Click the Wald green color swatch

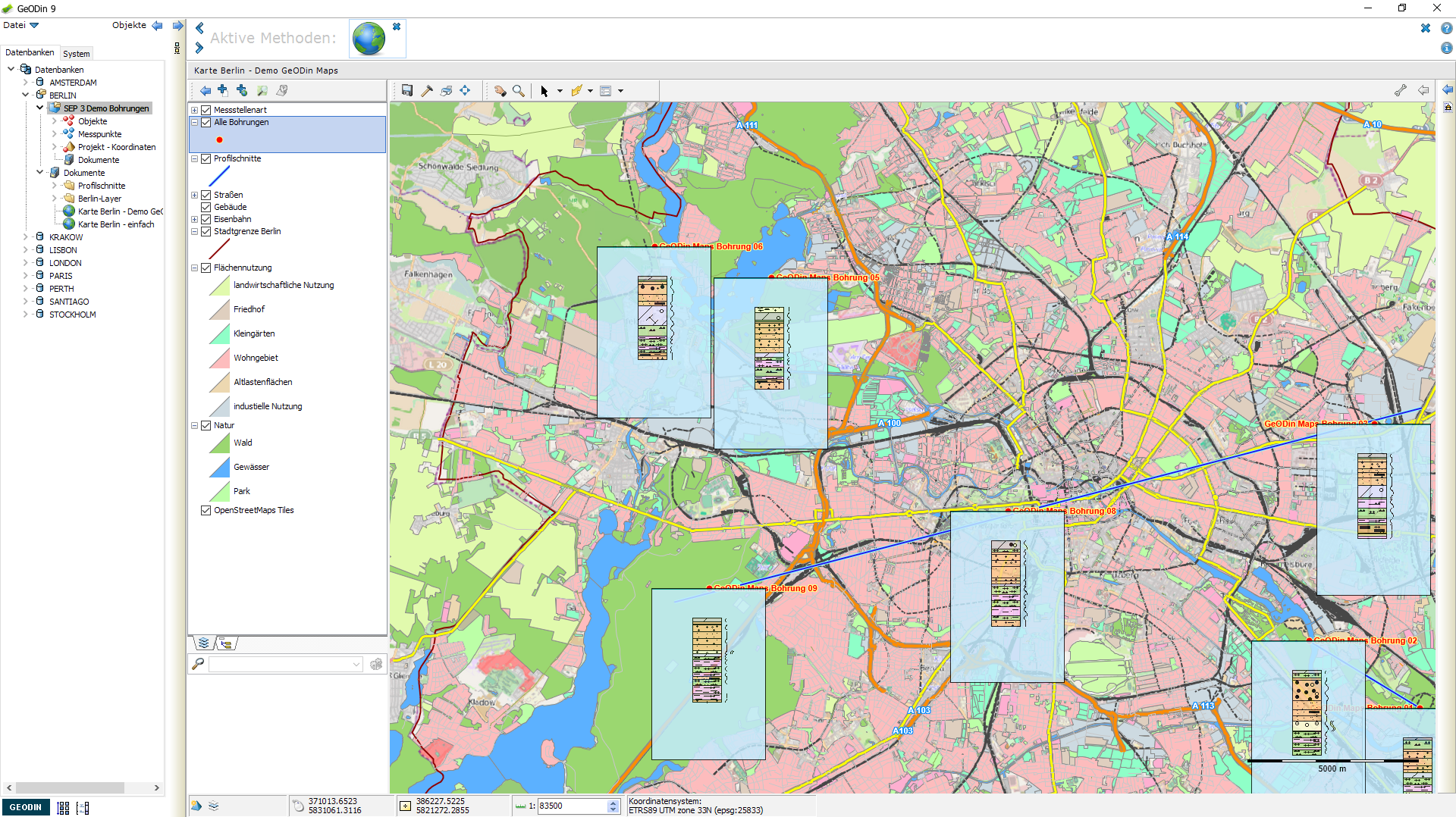point(219,443)
